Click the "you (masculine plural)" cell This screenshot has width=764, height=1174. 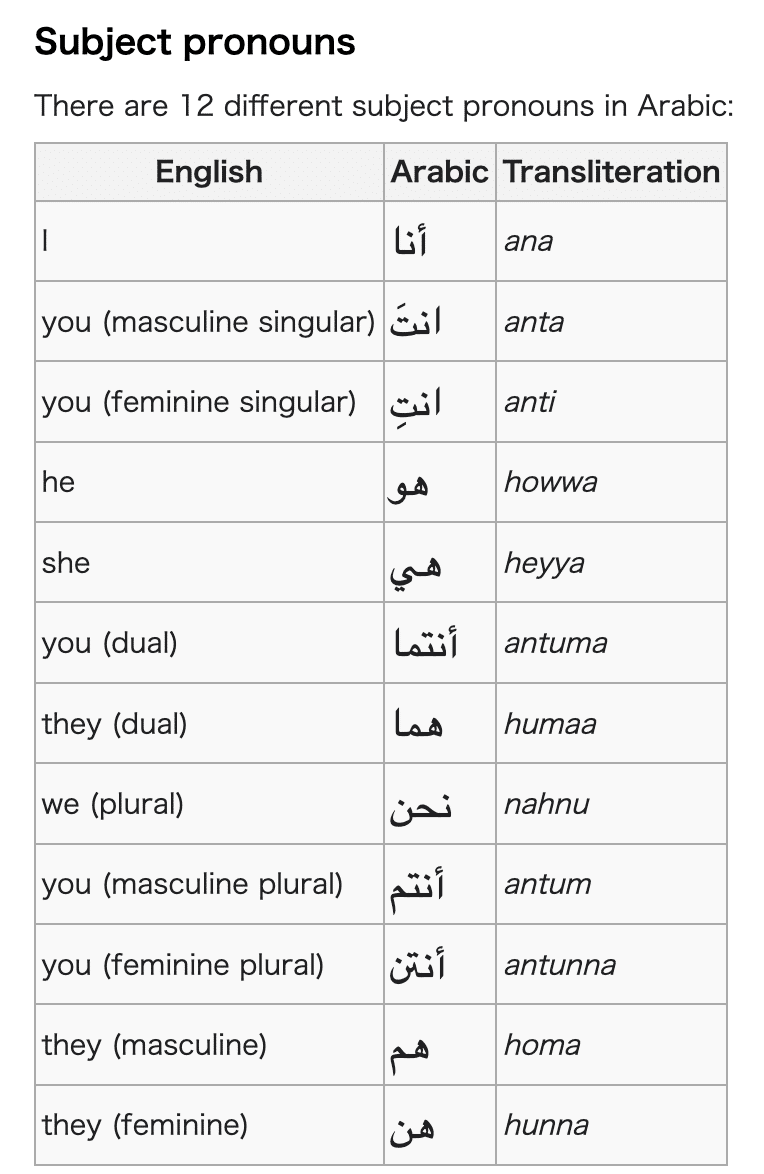[x=192, y=884]
